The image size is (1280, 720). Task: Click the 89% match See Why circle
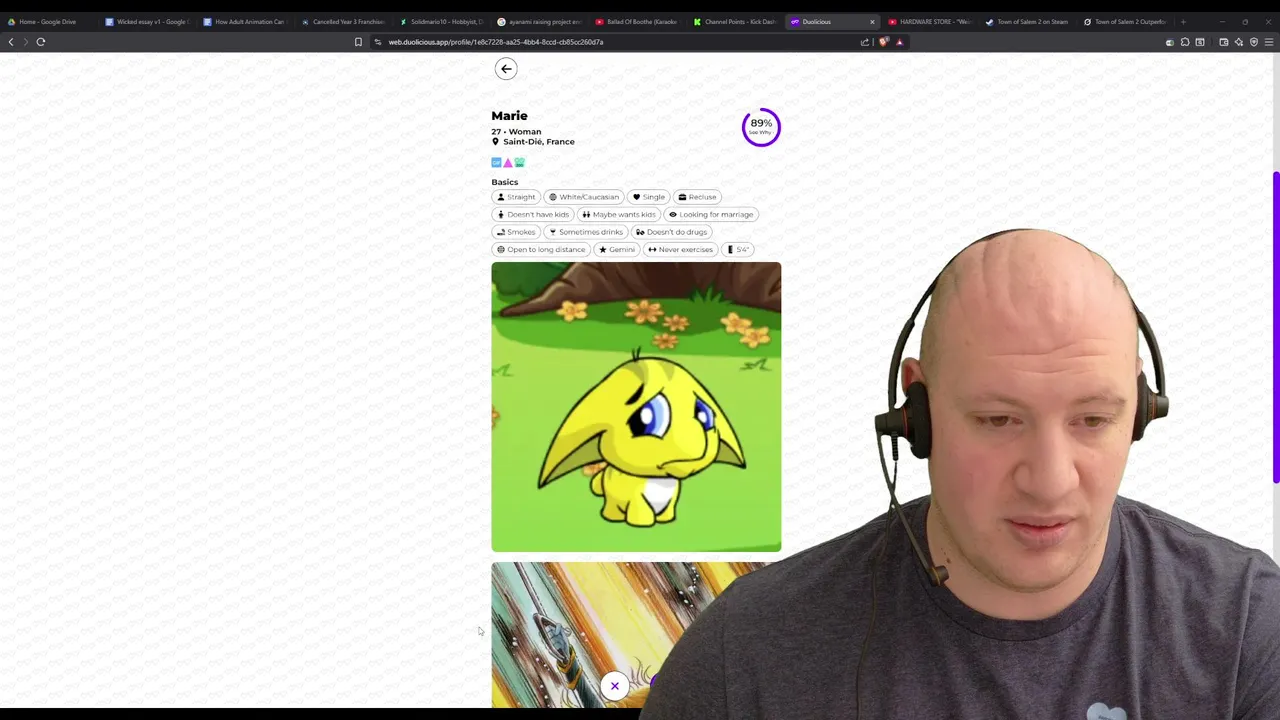tap(761, 127)
